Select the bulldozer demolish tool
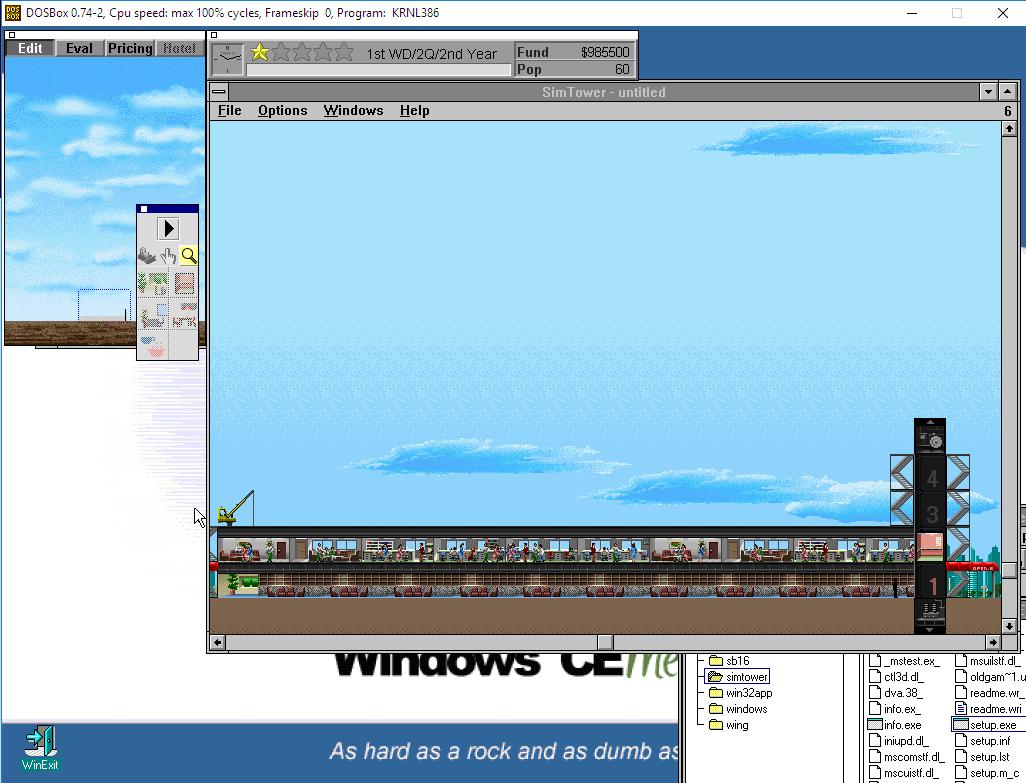1026x783 pixels. point(147,256)
